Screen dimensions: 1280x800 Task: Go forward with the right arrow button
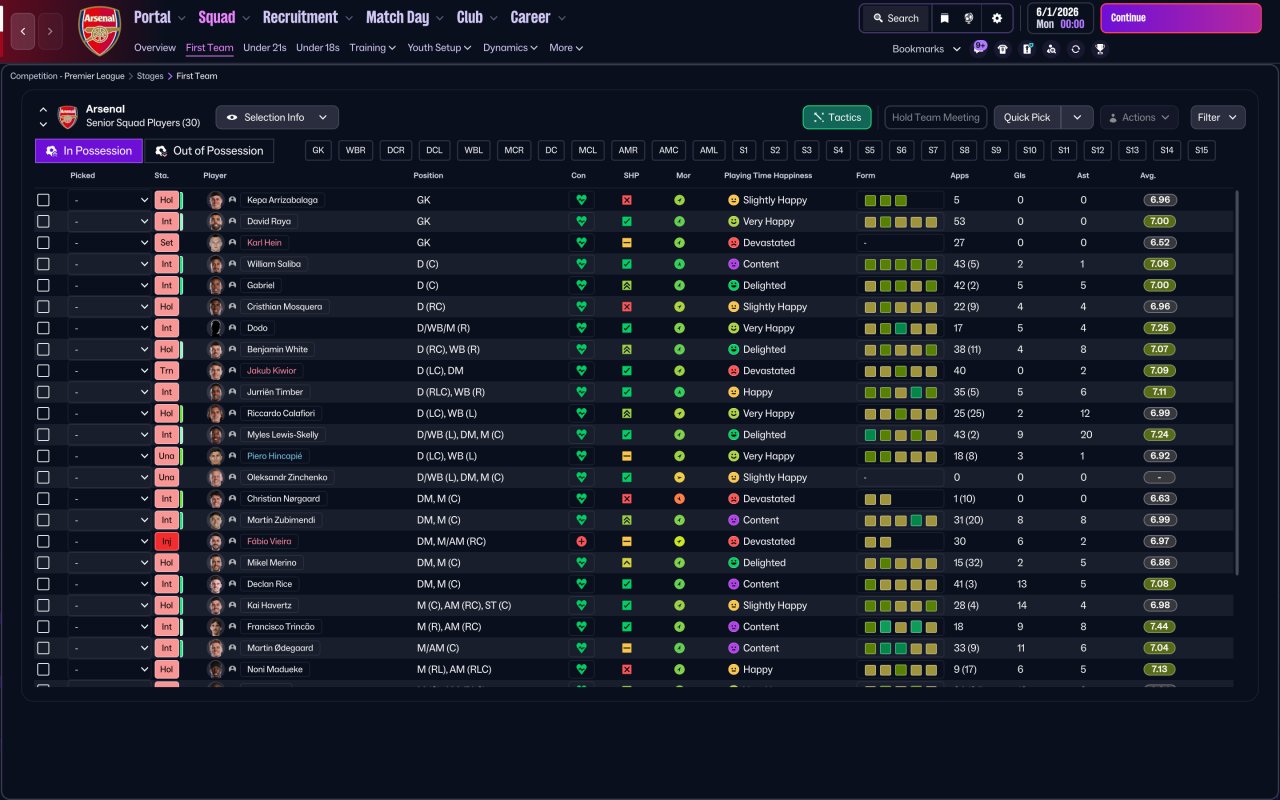pyautogui.click(x=50, y=31)
